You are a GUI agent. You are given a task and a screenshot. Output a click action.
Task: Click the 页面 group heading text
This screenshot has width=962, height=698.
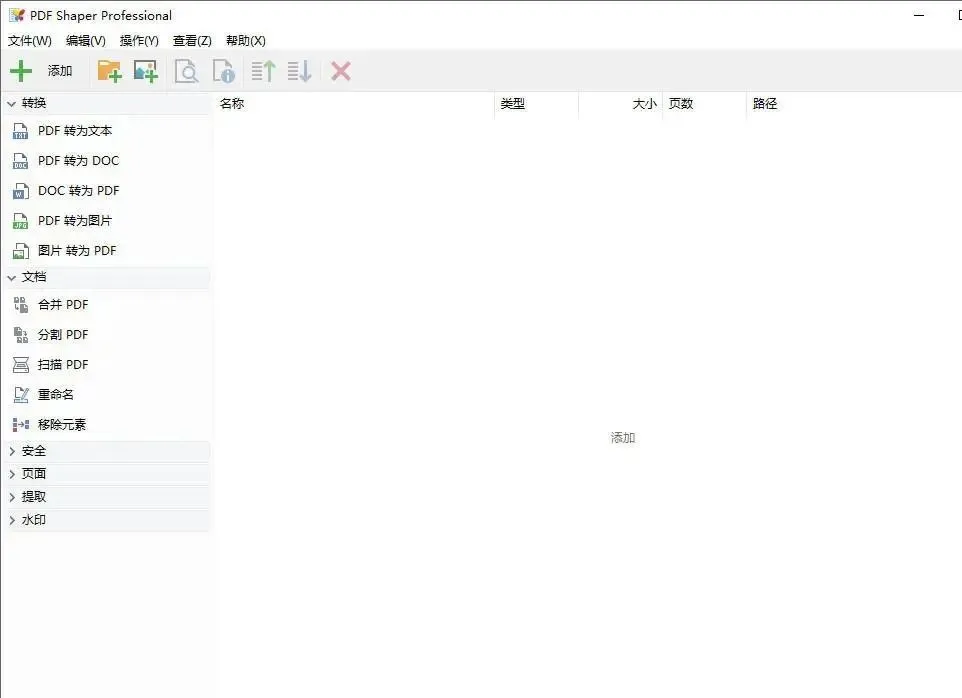coord(34,474)
